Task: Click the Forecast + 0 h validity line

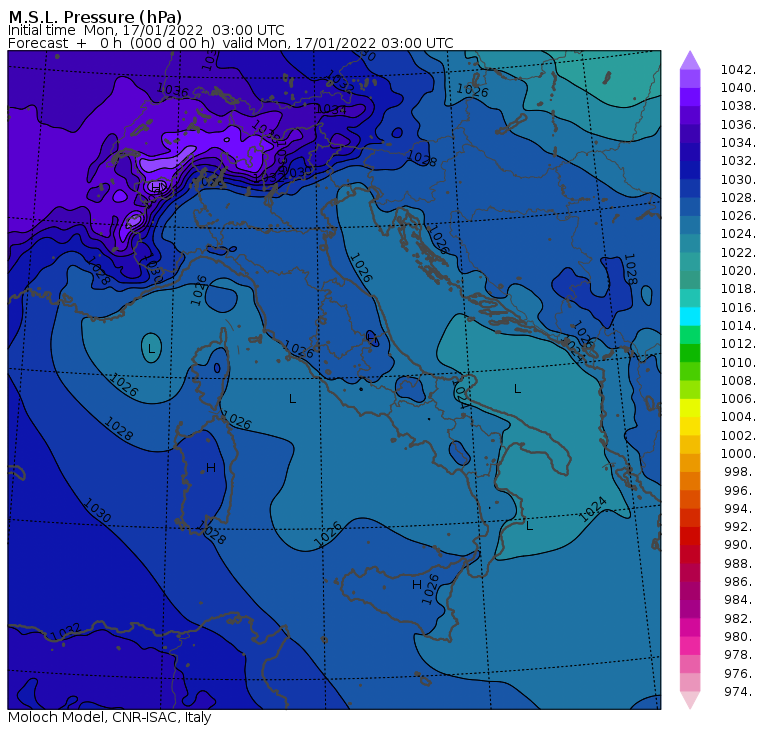Action: 231,43
